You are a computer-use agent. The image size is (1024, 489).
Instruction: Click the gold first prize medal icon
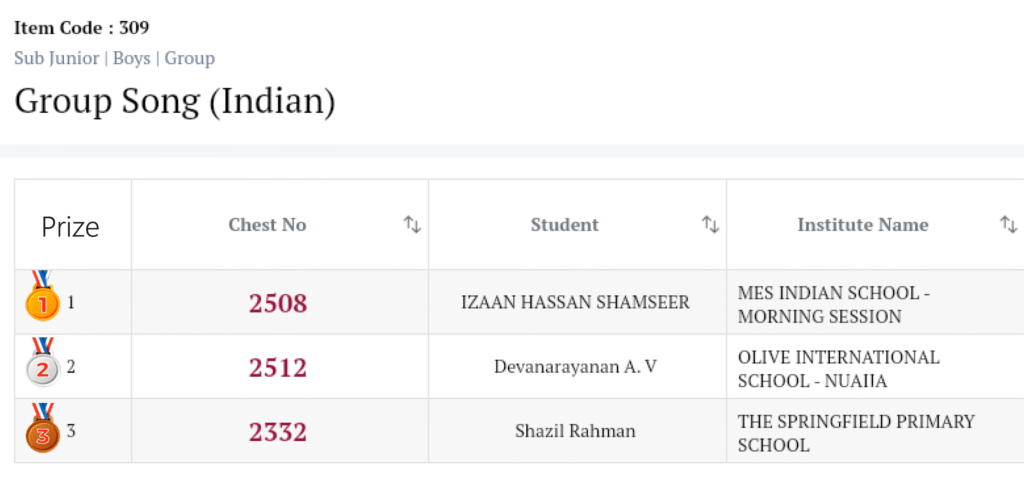[42, 297]
